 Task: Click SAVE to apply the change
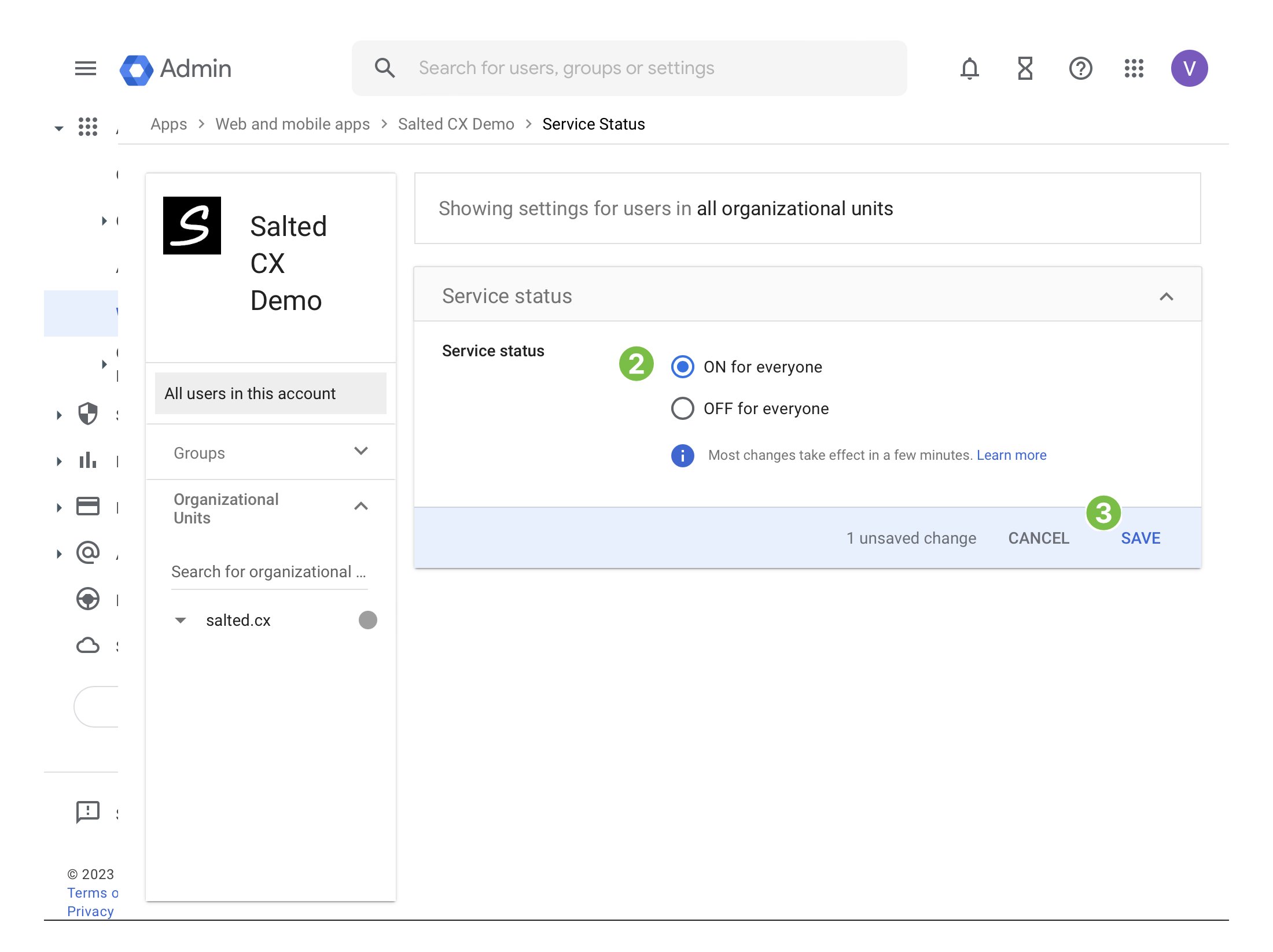pyautogui.click(x=1140, y=538)
